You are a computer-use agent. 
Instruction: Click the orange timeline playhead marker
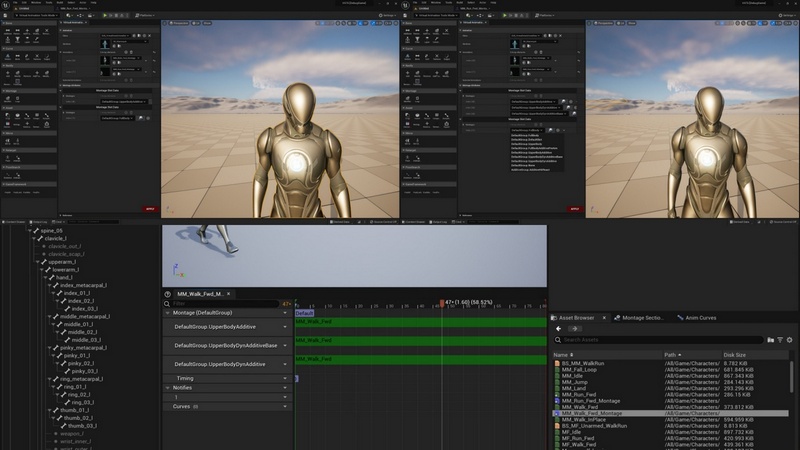(442, 302)
